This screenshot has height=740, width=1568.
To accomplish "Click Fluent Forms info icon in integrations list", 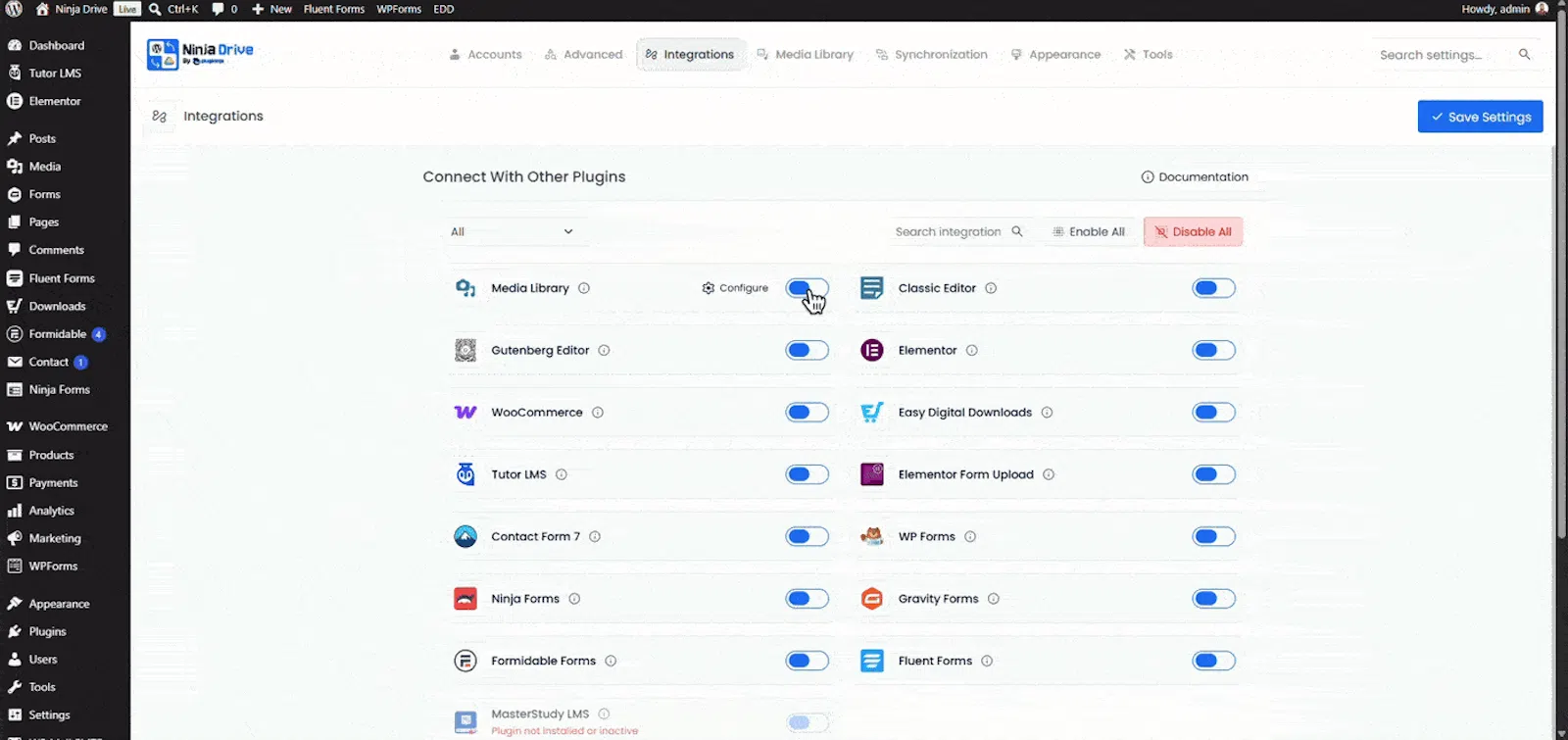I will click(x=987, y=661).
